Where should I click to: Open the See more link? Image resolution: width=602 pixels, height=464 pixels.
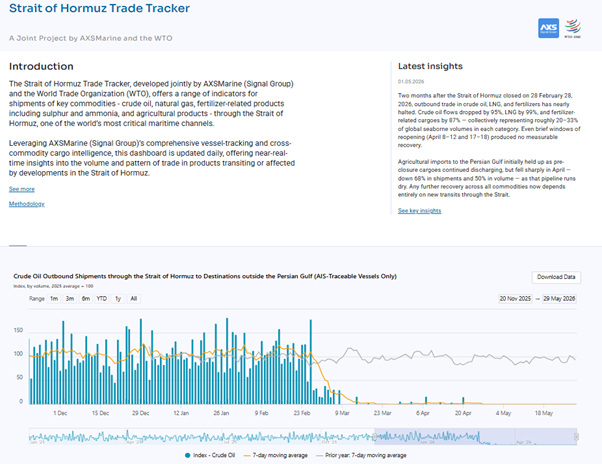click(22, 189)
